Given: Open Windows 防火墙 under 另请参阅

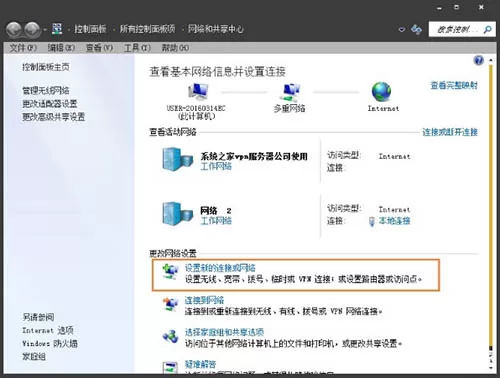Looking at the screenshot, I should coord(50,343).
